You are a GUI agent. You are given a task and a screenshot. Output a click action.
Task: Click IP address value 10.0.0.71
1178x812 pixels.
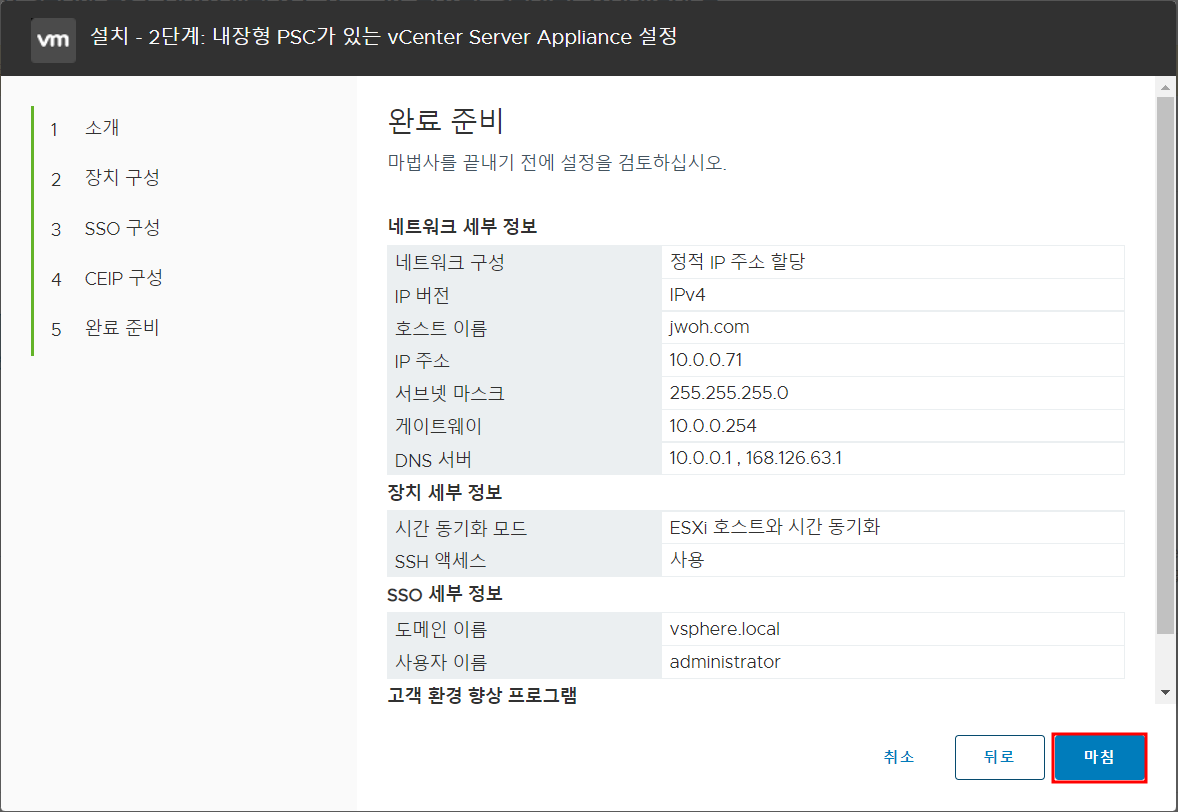705,360
